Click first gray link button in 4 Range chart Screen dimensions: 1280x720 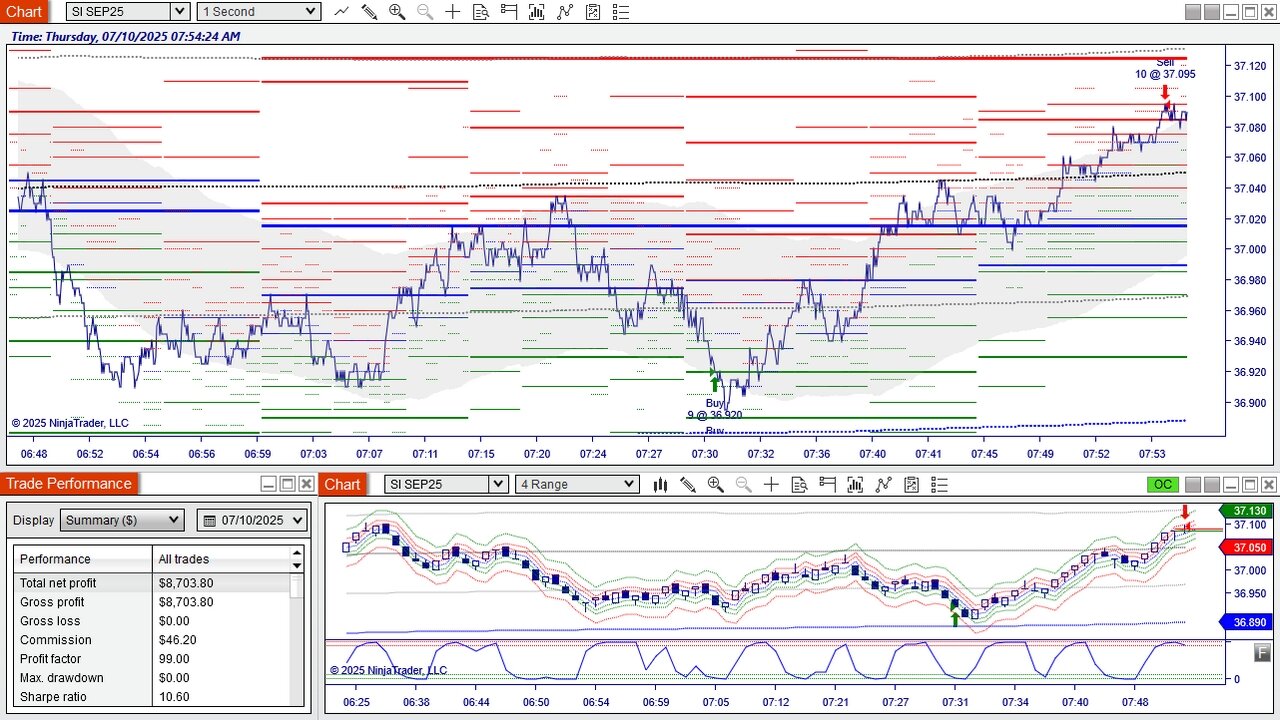pos(1193,484)
